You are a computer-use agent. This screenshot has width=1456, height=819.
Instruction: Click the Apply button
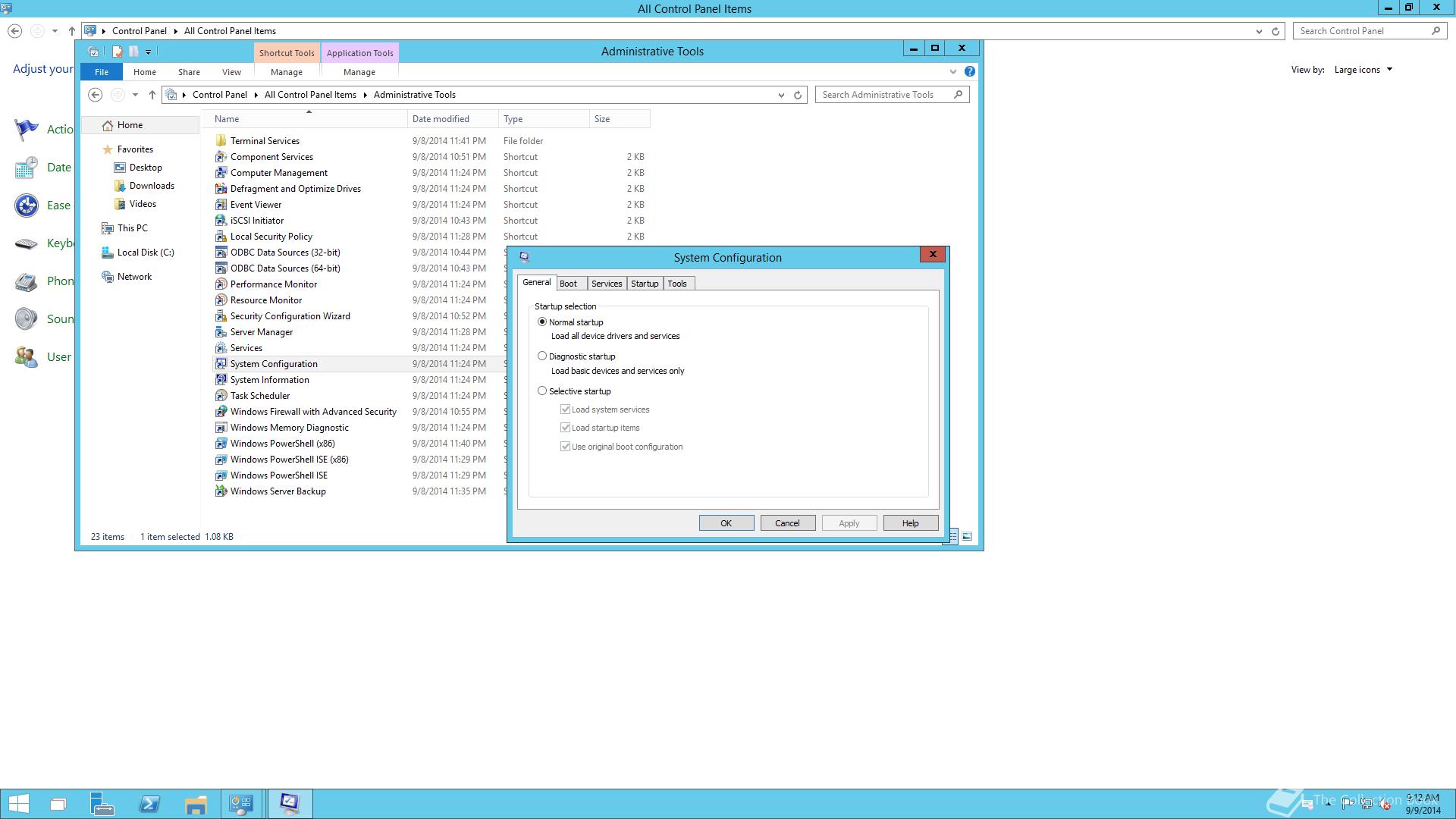pyautogui.click(x=849, y=523)
